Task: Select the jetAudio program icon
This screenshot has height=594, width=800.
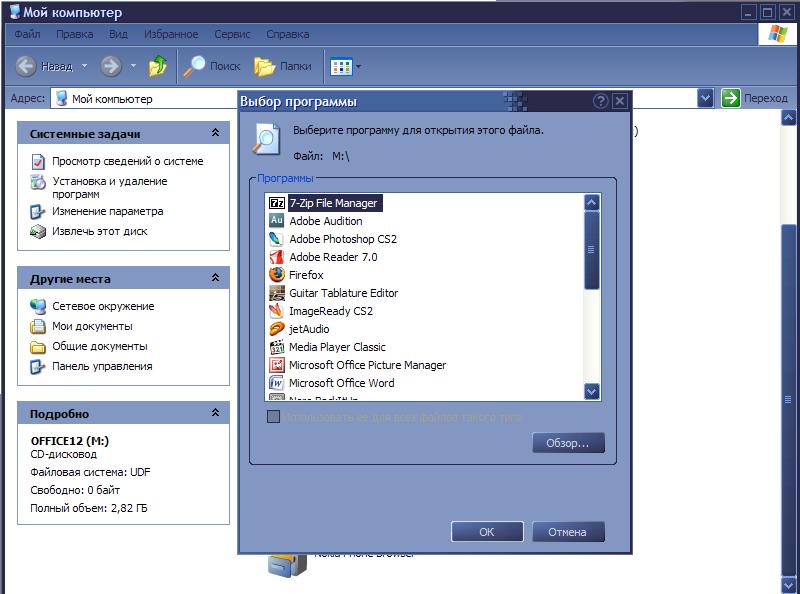Action: click(x=277, y=329)
